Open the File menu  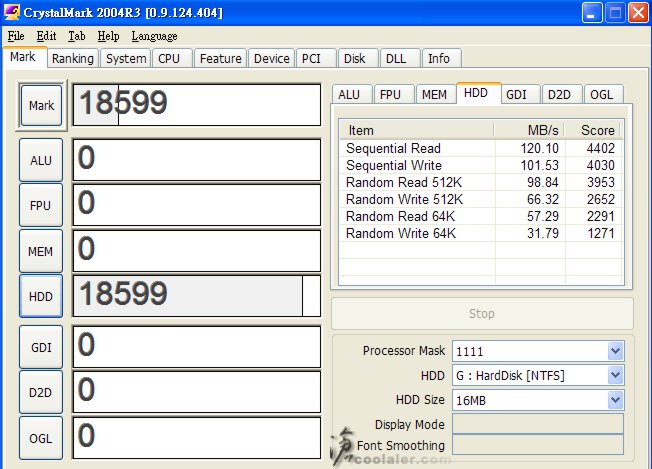click(x=16, y=36)
